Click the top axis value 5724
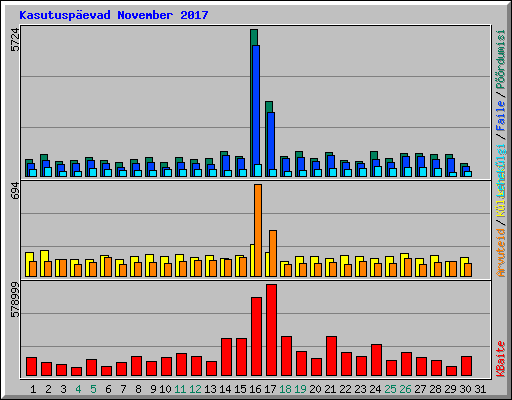 [x=15, y=39]
